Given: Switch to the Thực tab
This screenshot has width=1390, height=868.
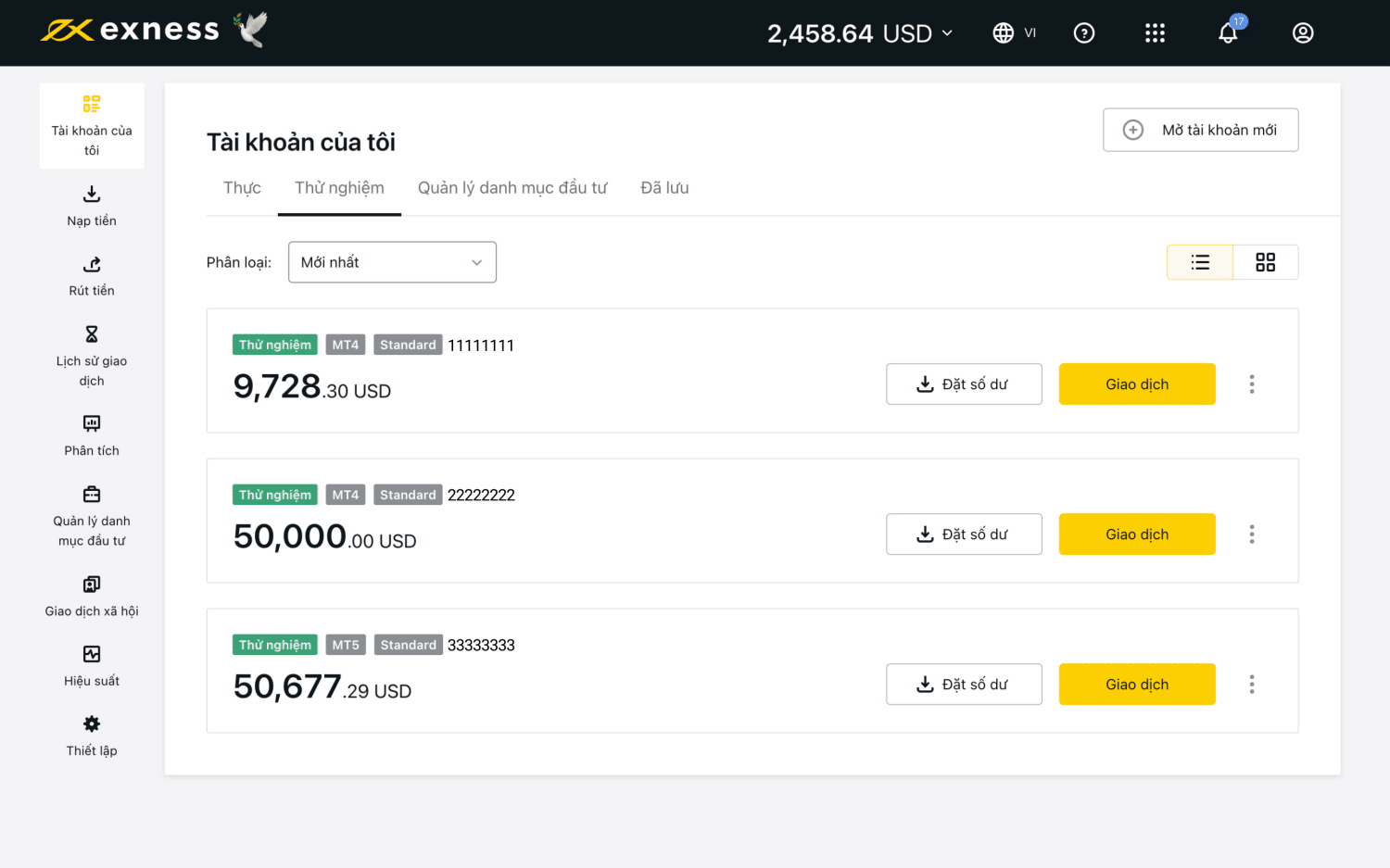Looking at the screenshot, I should (242, 188).
